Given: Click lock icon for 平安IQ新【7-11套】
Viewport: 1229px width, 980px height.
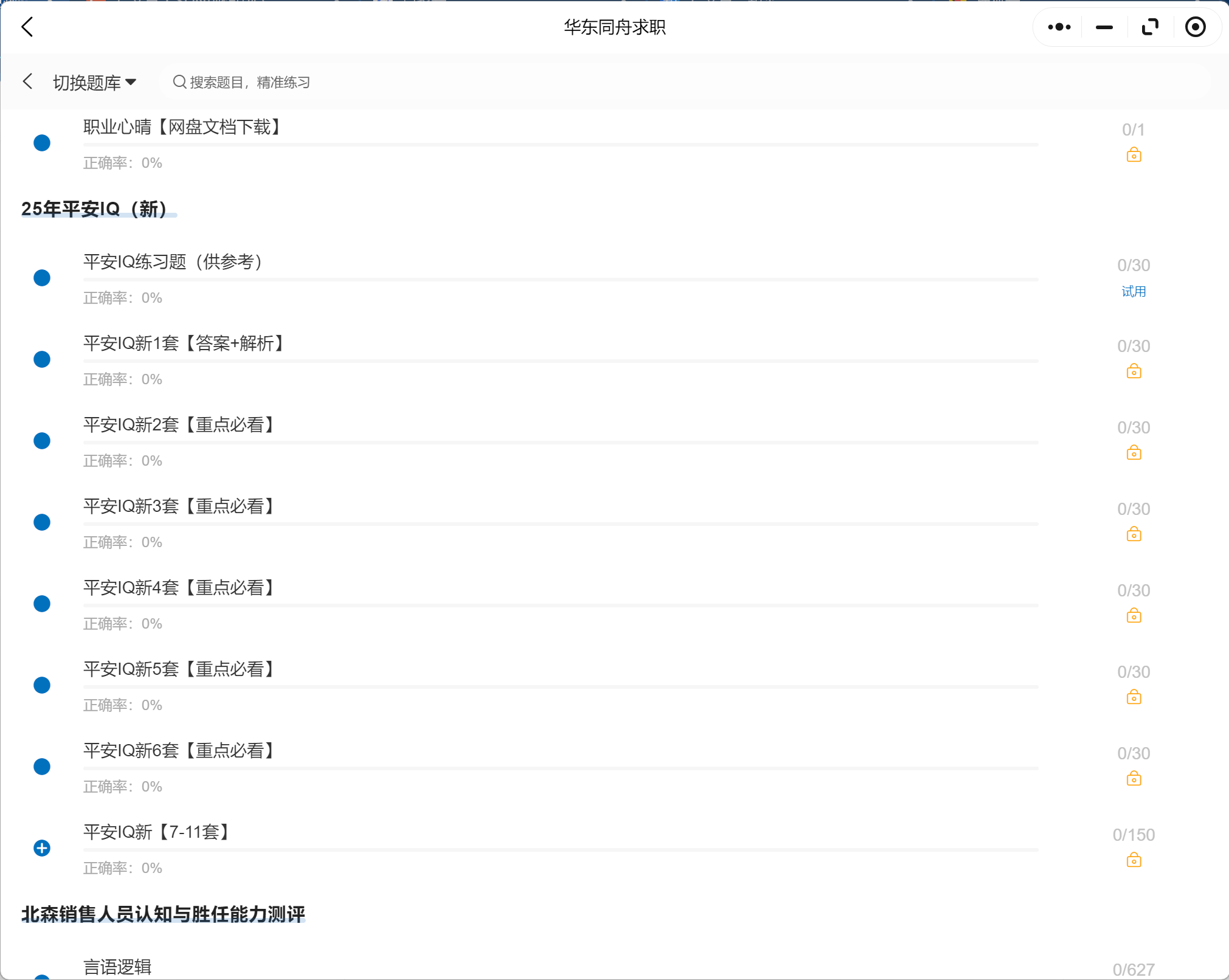Looking at the screenshot, I should [1134, 860].
